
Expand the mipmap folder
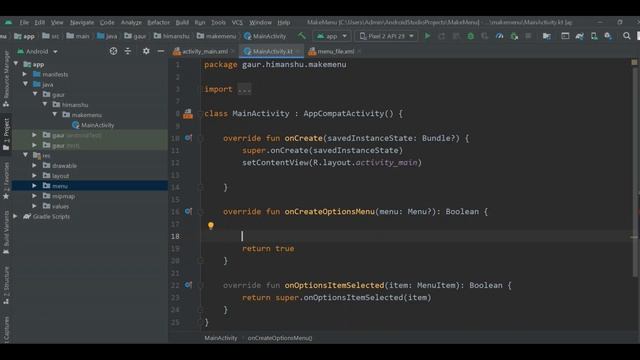point(35,196)
